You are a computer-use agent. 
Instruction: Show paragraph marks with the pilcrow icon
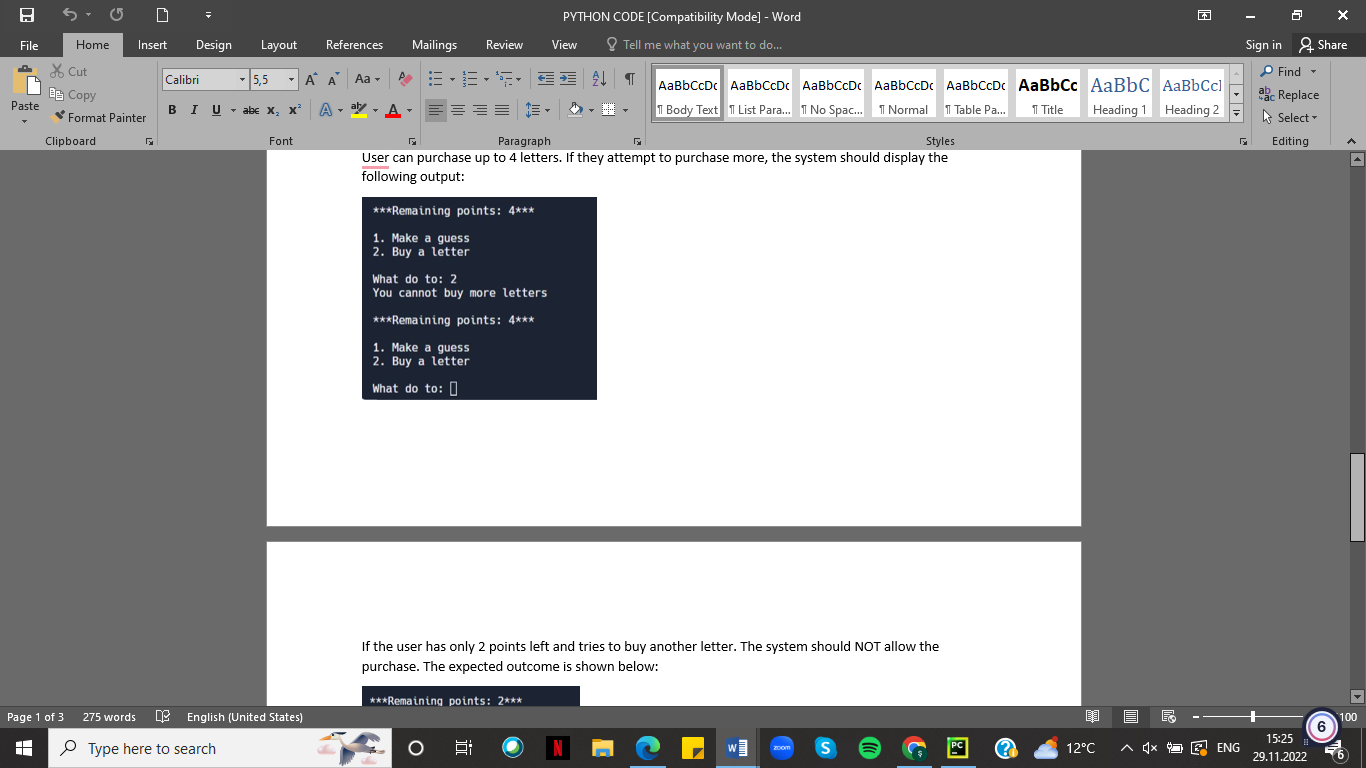[x=628, y=76]
